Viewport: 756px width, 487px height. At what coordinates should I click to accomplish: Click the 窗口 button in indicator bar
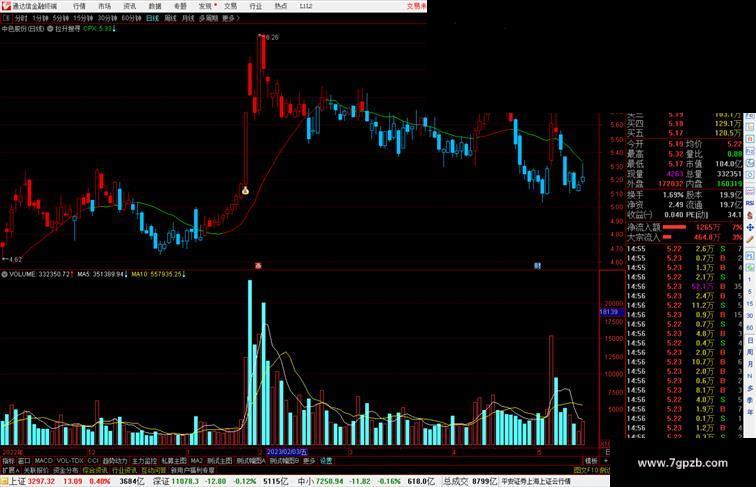(24, 461)
